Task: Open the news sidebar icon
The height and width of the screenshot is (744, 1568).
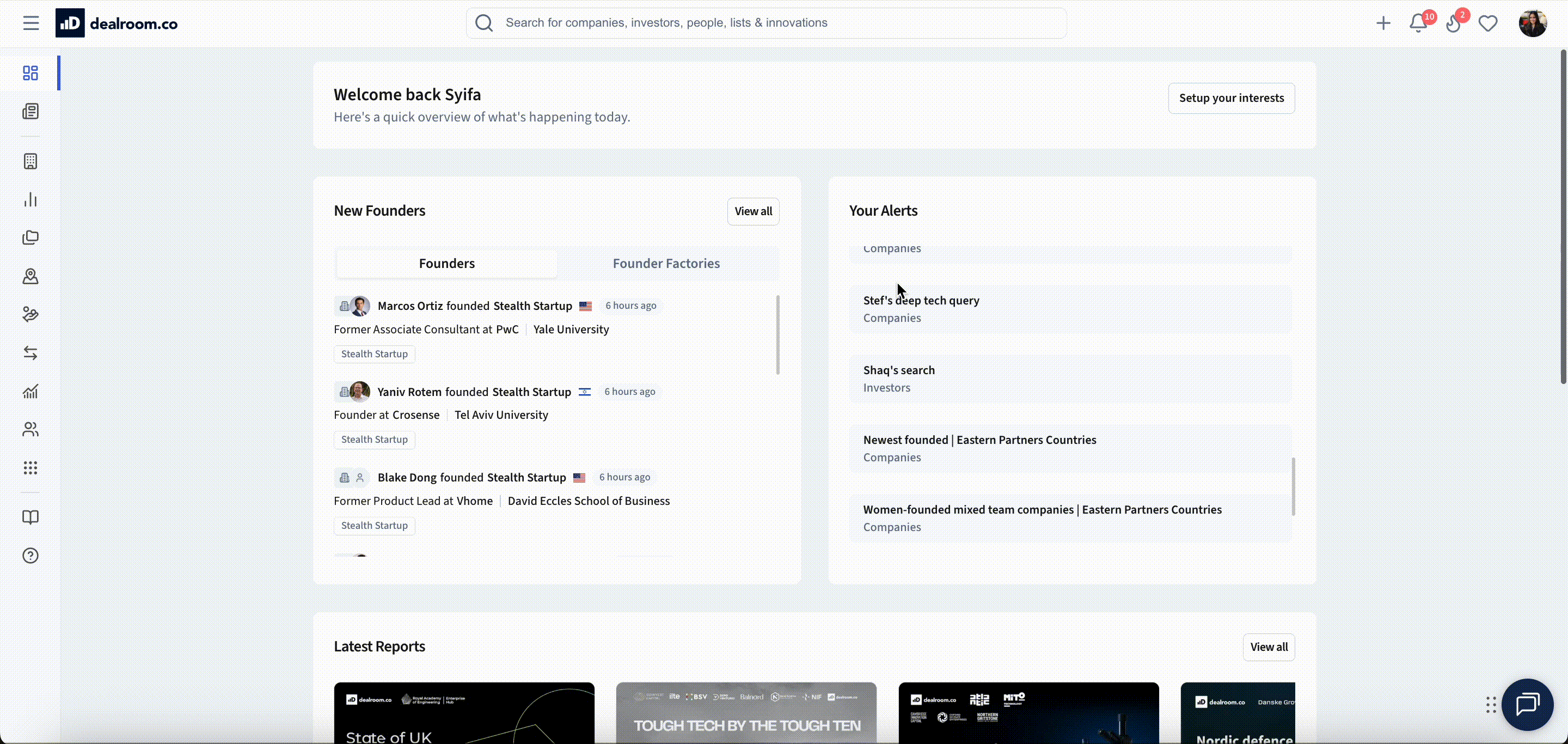Action: (x=30, y=112)
